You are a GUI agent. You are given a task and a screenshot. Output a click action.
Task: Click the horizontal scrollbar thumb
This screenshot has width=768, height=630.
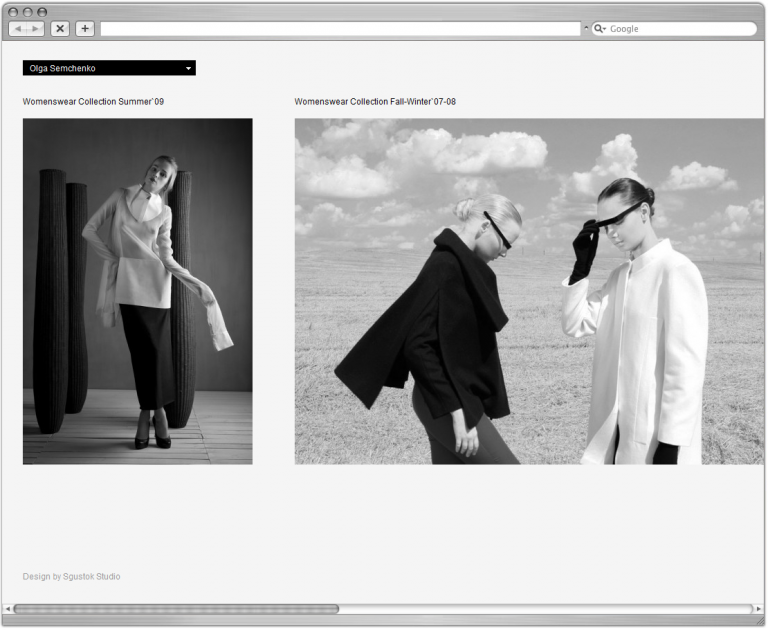click(x=176, y=609)
